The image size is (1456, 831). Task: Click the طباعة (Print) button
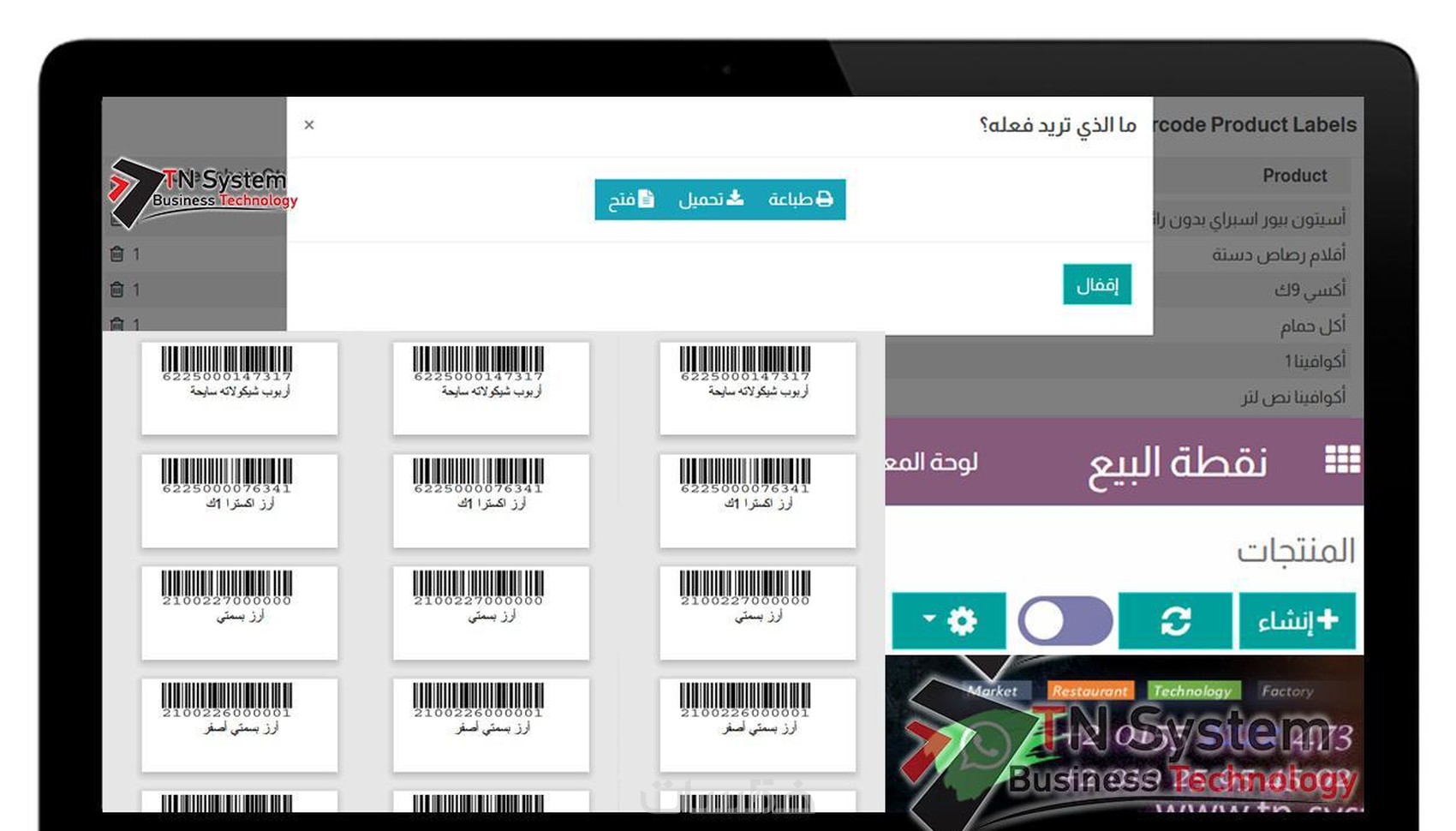pyautogui.click(x=800, y=200)
